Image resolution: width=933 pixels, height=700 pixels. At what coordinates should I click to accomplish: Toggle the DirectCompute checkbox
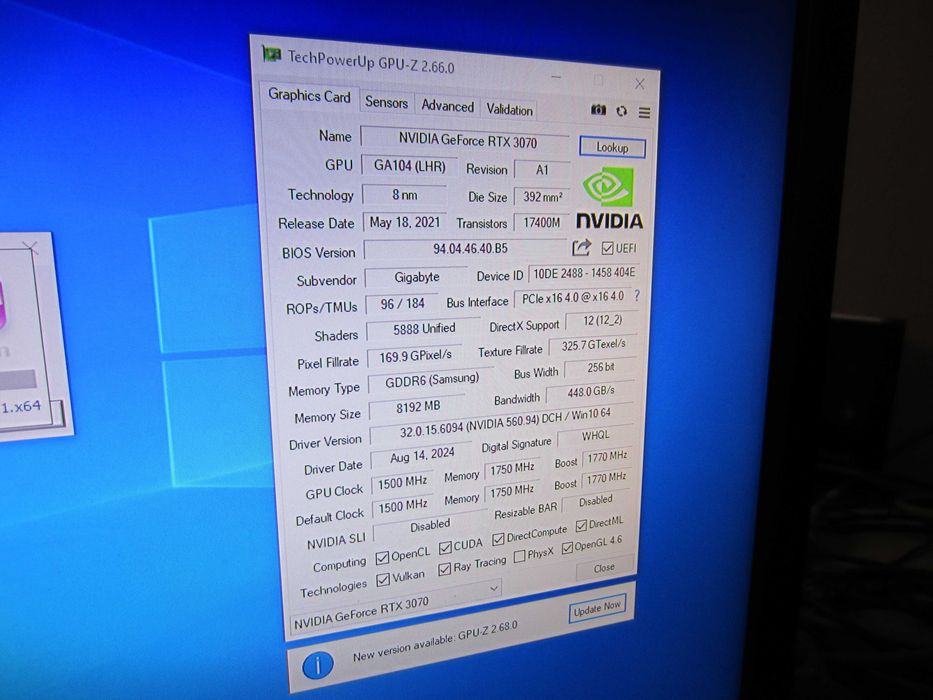click(x=498, y=539)
